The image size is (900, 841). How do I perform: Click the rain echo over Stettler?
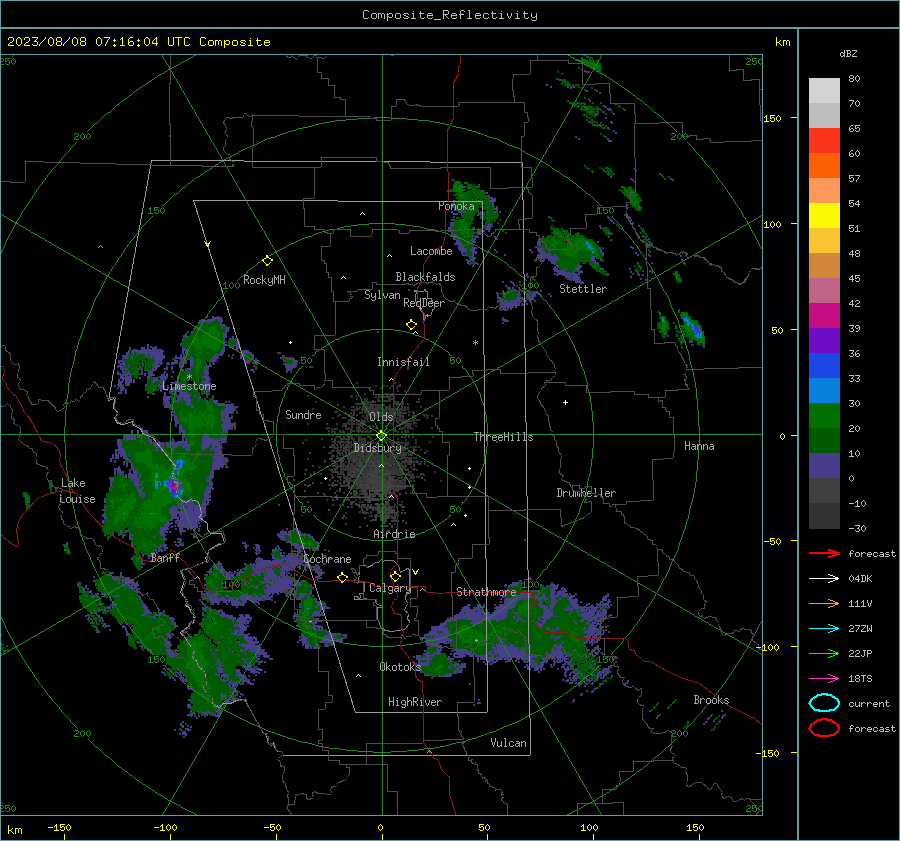click(x=572, y=250)
